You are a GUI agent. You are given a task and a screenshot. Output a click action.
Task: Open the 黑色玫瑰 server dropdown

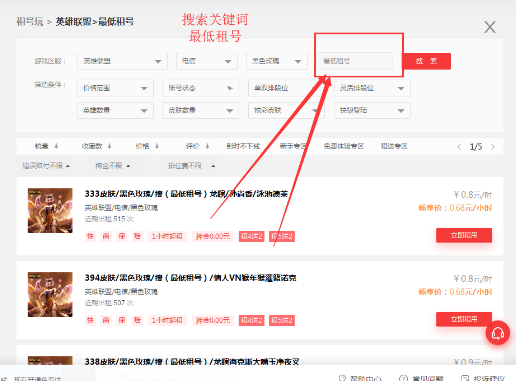coord(277,61)
